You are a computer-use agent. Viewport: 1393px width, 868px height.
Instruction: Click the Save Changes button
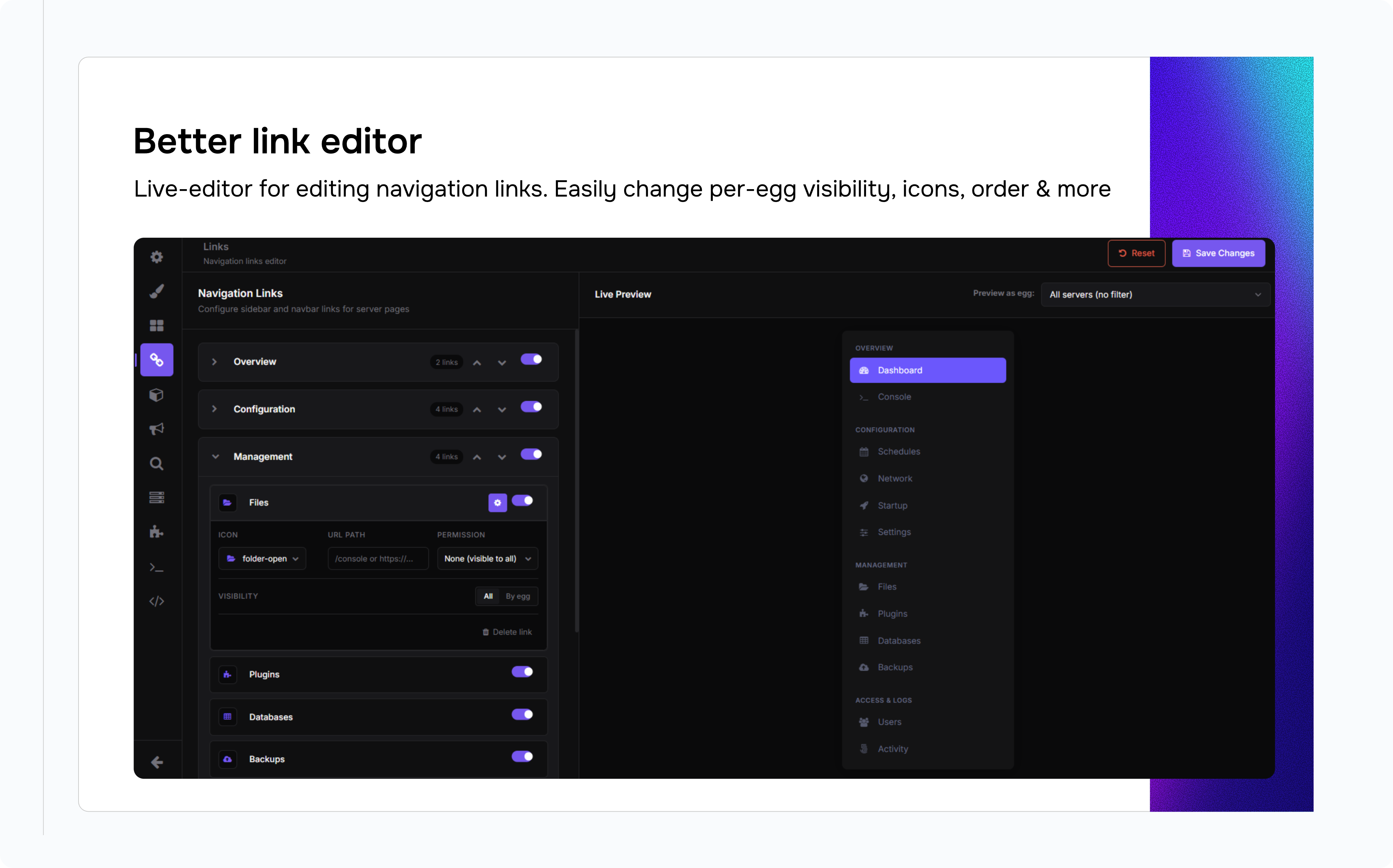pyautogui.click(x=1218, y=253)
